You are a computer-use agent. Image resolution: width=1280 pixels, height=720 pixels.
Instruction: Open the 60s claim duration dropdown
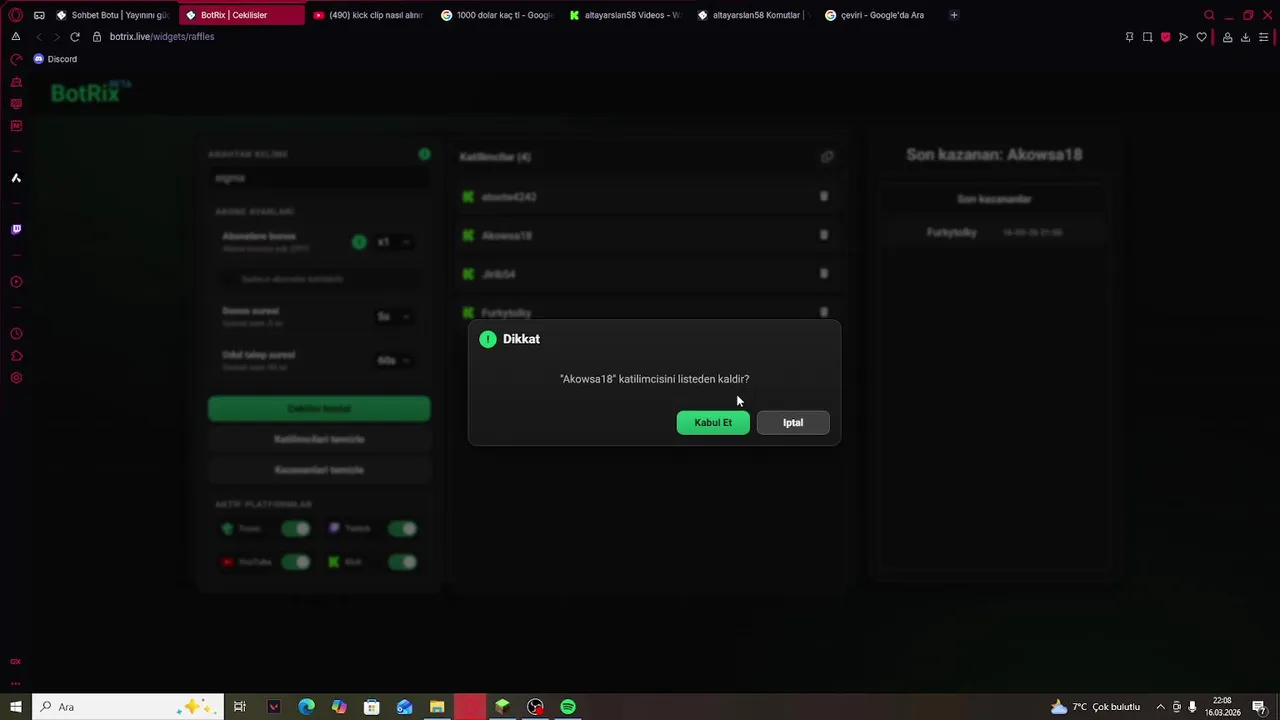pos(393,360)
